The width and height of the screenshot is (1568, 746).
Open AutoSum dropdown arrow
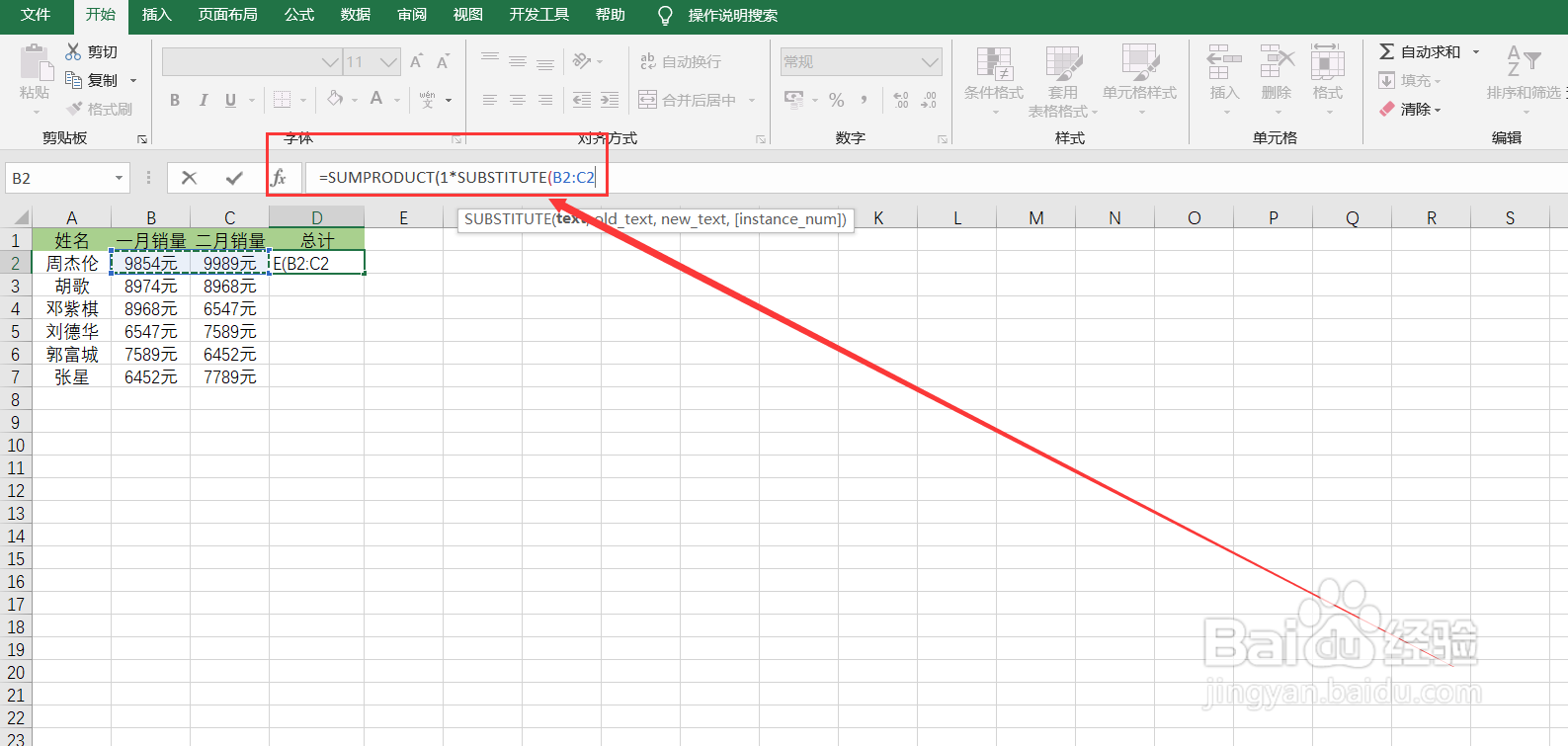[x=1476, y=51]
